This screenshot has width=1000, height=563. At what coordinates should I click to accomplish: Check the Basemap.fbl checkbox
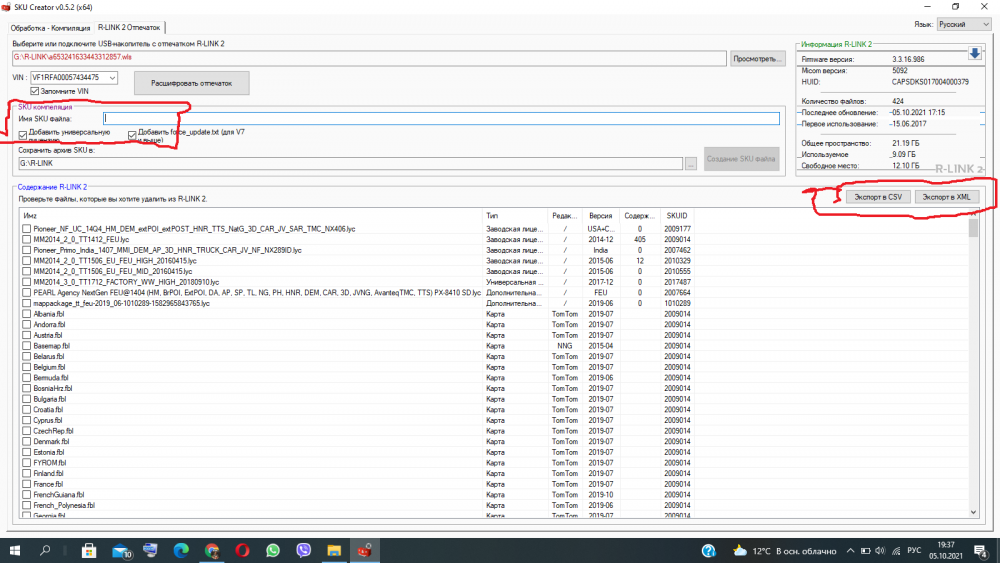tap(26, 346)
